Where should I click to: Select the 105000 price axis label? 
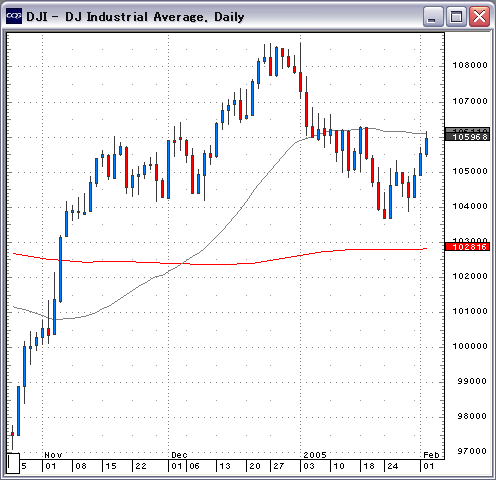470,171
